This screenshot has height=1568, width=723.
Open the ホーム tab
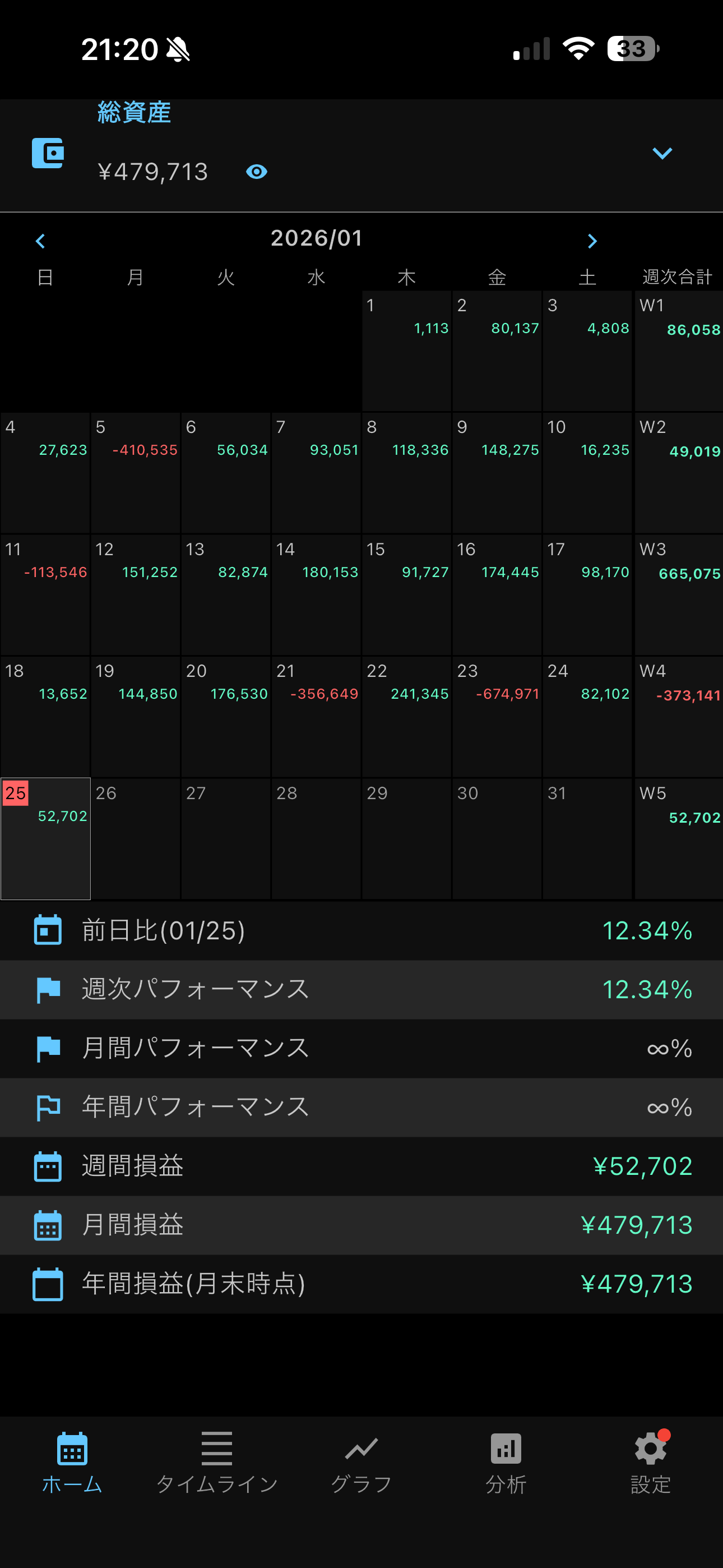coord(72,1461)
